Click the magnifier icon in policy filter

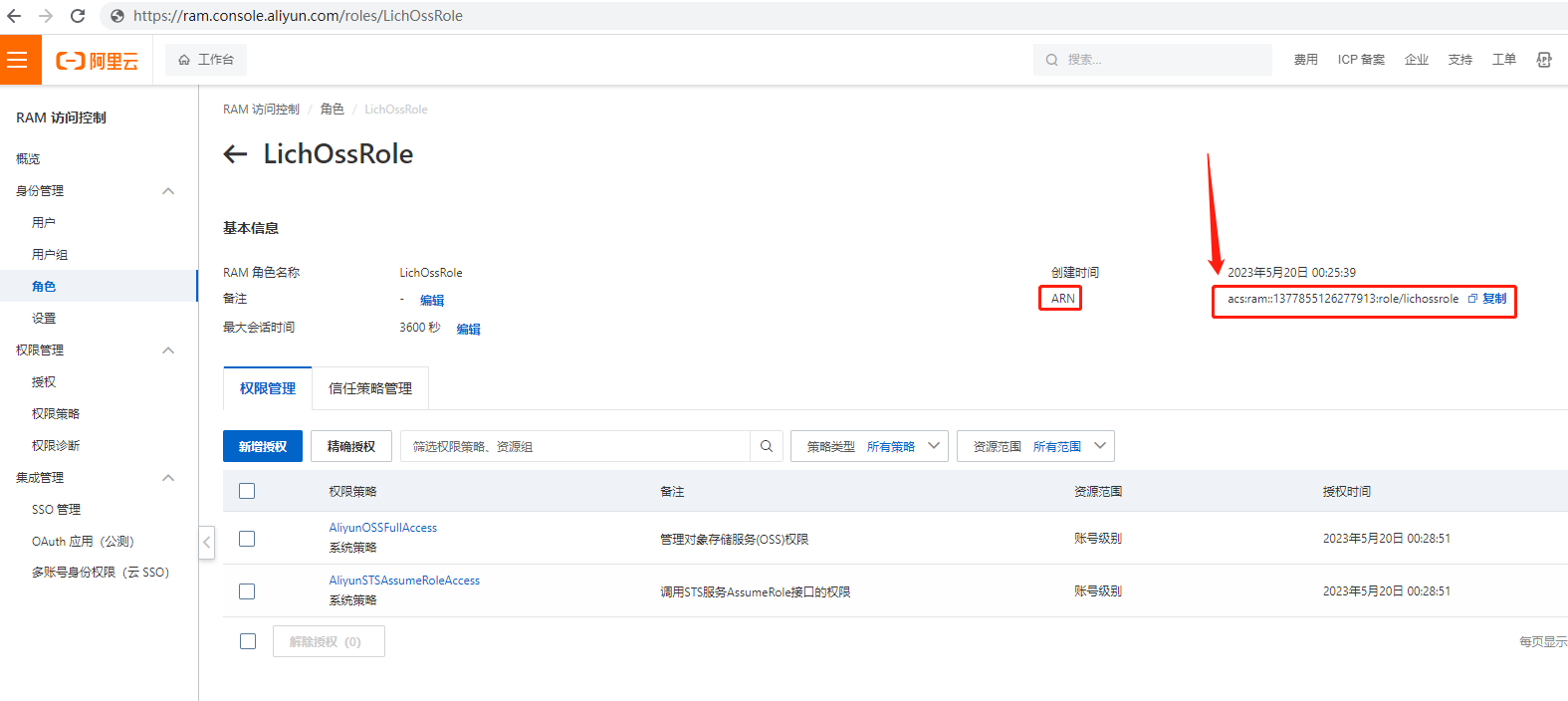click(767, 446)
